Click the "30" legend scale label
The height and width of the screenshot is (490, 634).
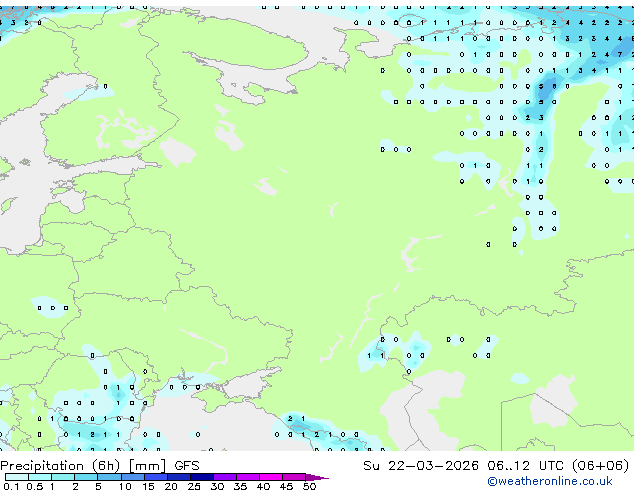click(217, 486)
